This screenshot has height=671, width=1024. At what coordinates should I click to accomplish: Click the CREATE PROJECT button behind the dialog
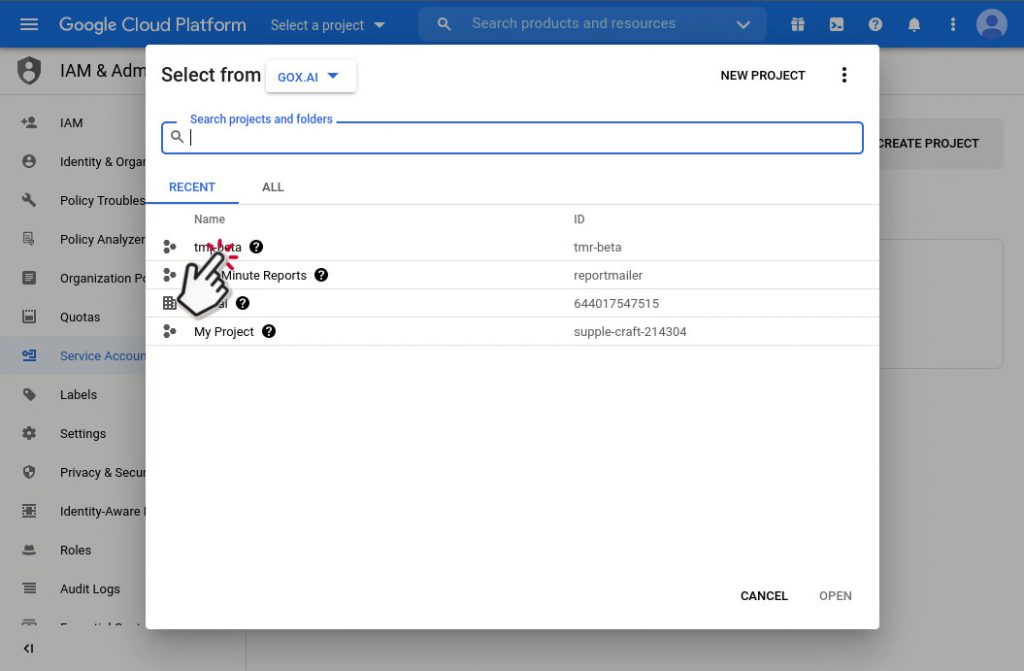929,143
